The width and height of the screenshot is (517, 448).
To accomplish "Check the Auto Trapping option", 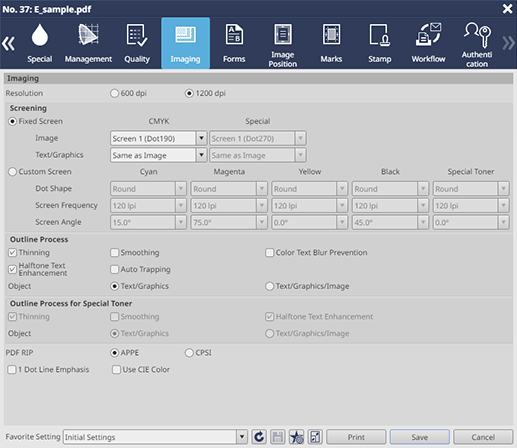I will [114, 269].
